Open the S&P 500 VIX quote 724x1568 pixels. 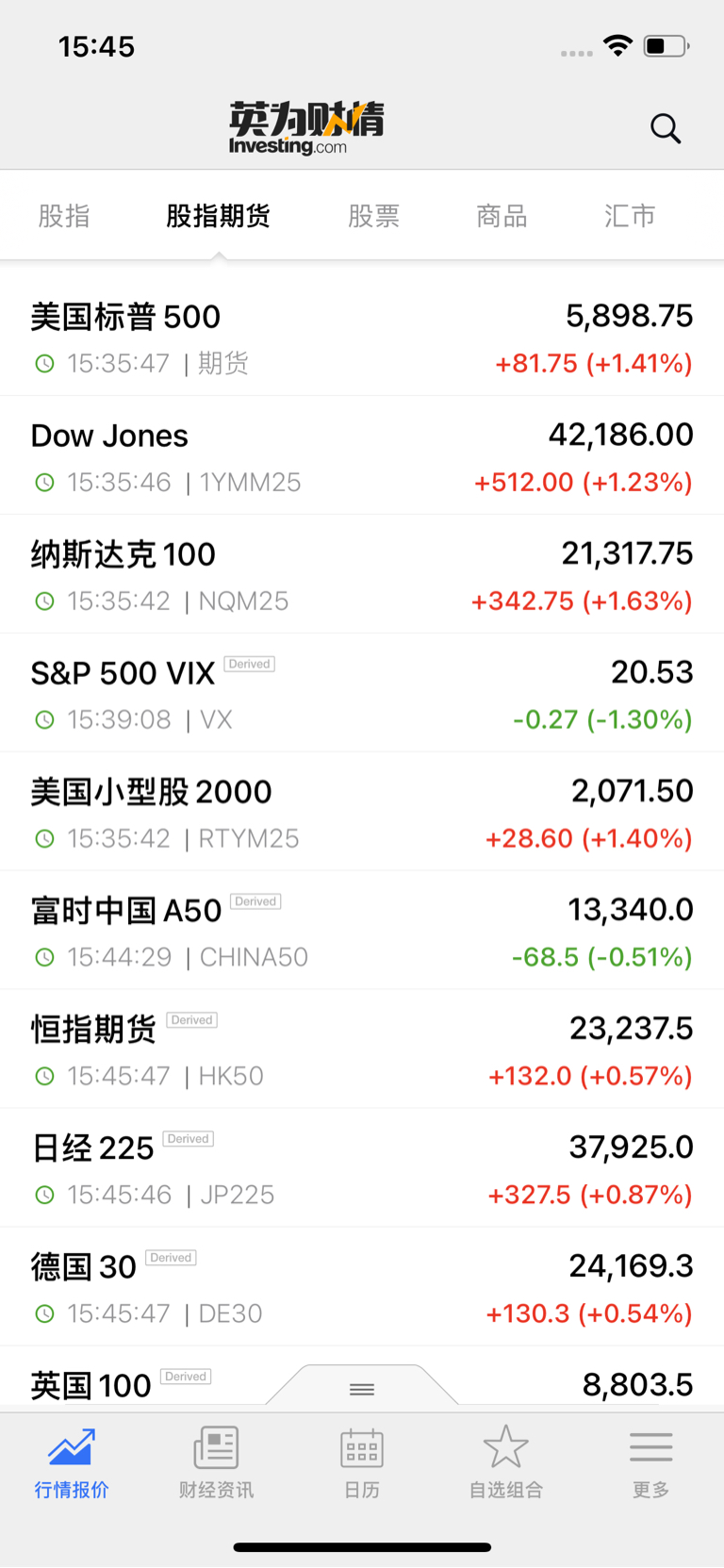362,693
